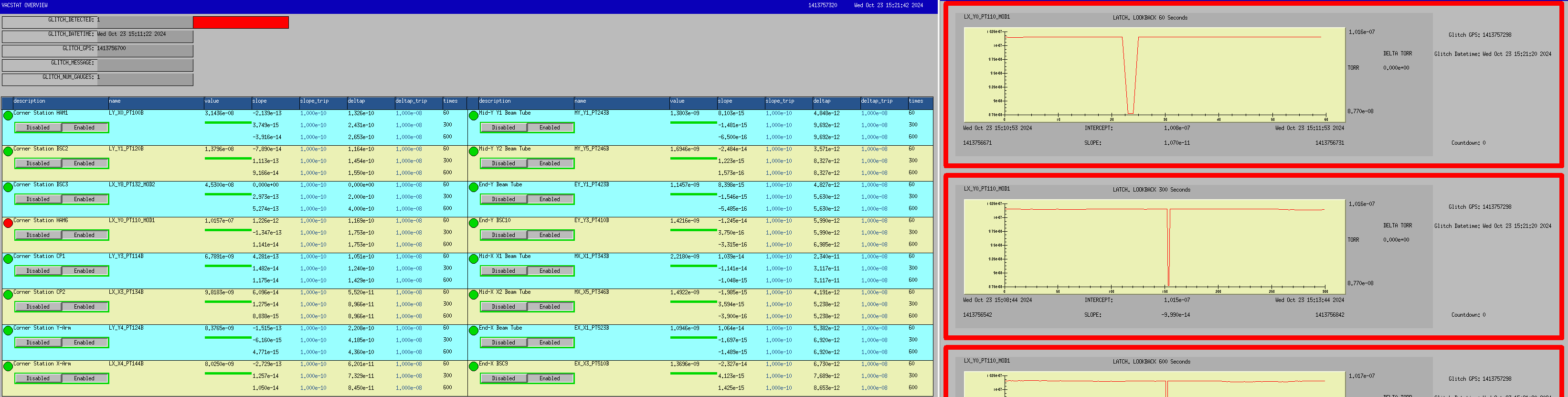Click the LOOKBACK 600 Seconds pressure plot
The height and width of the screenshot is (397, 1568).
pyautogui.click(x=1154, y=384)
